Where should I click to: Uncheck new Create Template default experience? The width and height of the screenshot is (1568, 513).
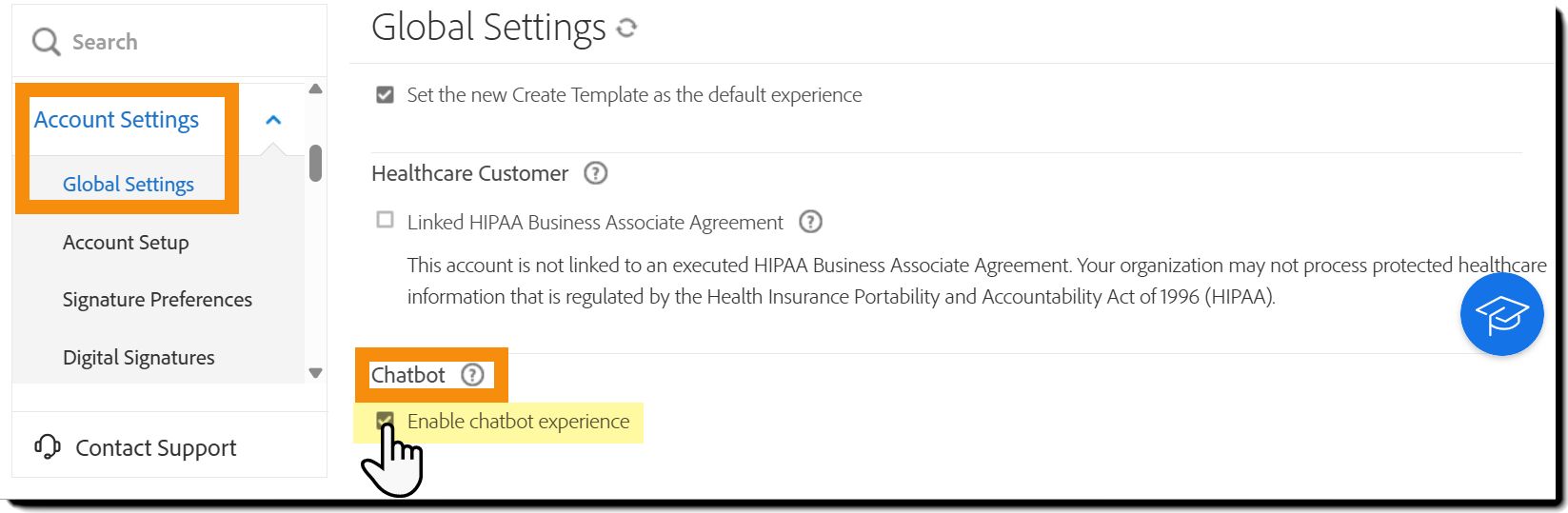[386, 95]
